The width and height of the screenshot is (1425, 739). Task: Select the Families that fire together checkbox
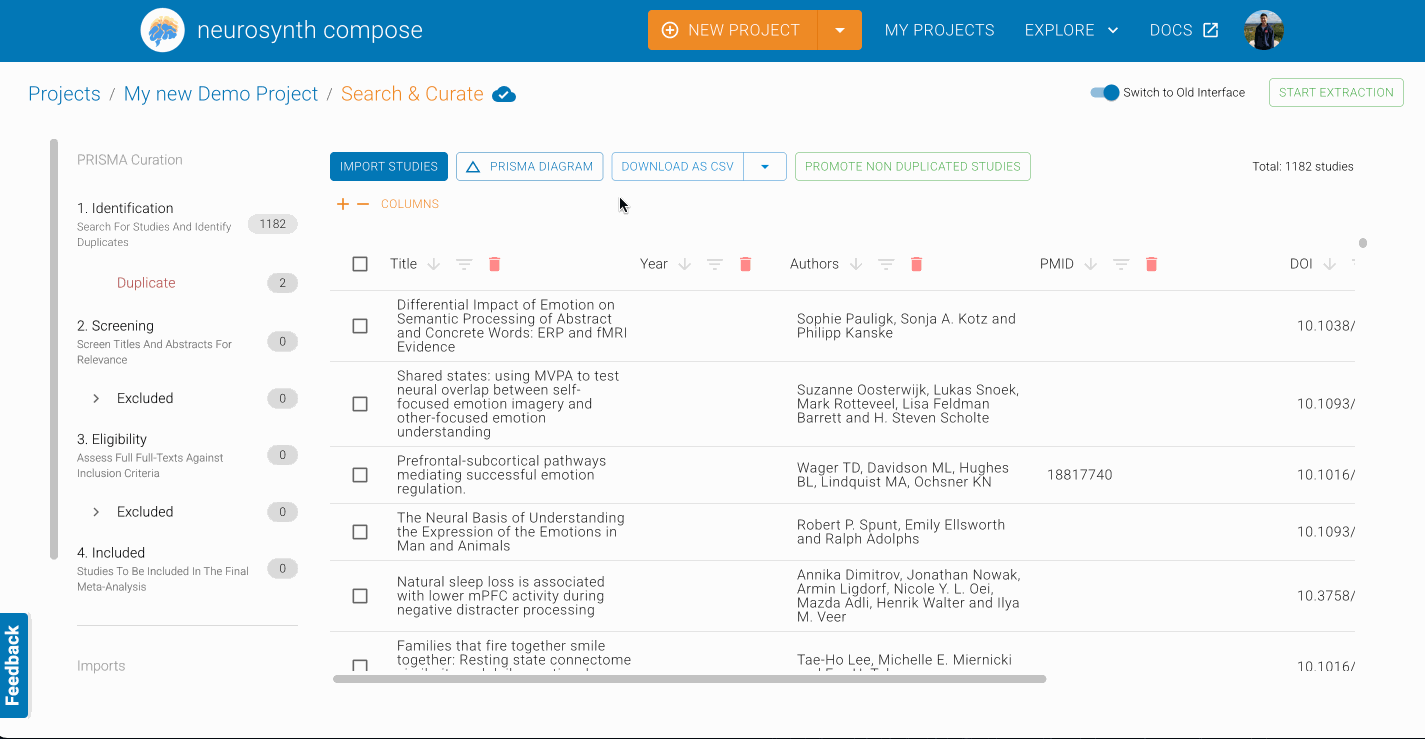[x=360, y=664]
